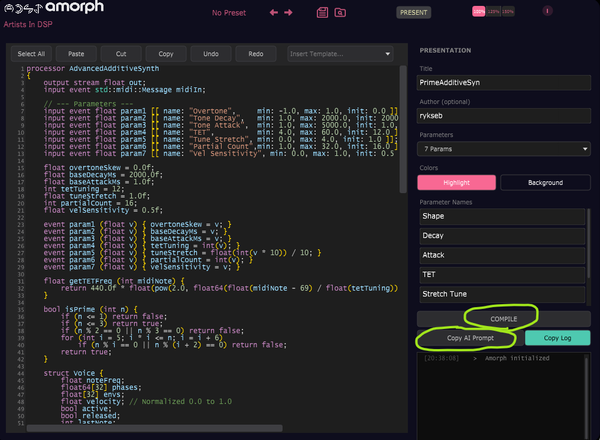Set UI zoom to 150%
This screenshot has width=600, height=440.
click(x=508, y=11)
